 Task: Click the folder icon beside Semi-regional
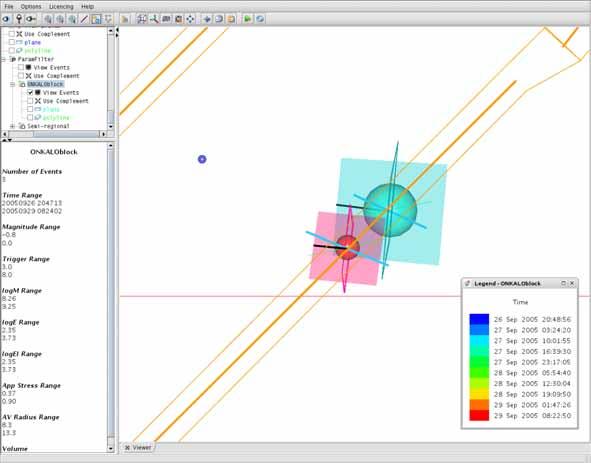click(x=22, y=126)
